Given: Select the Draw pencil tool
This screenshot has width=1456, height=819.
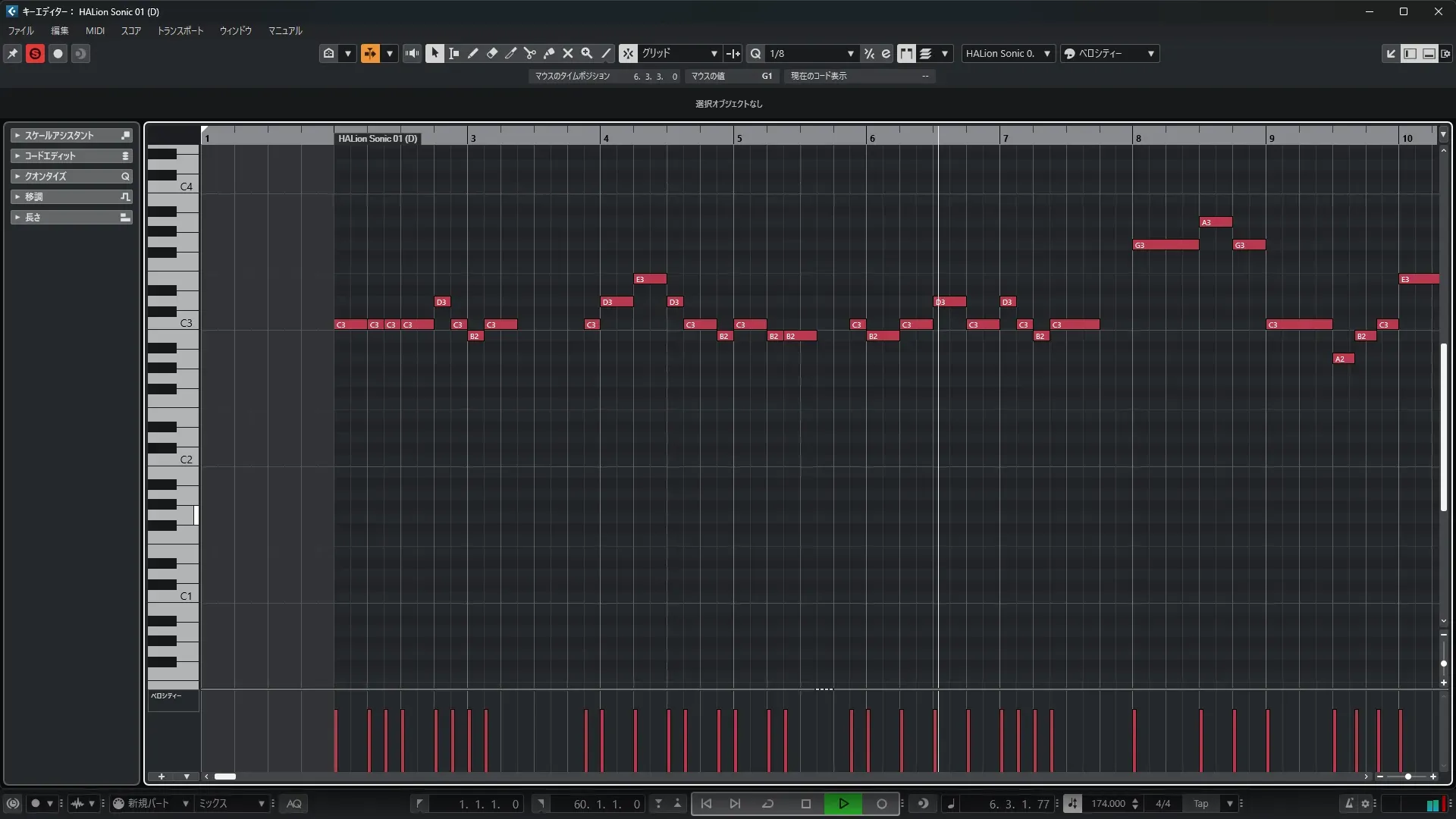Looking at the screenshot, I should pos(472,53).
